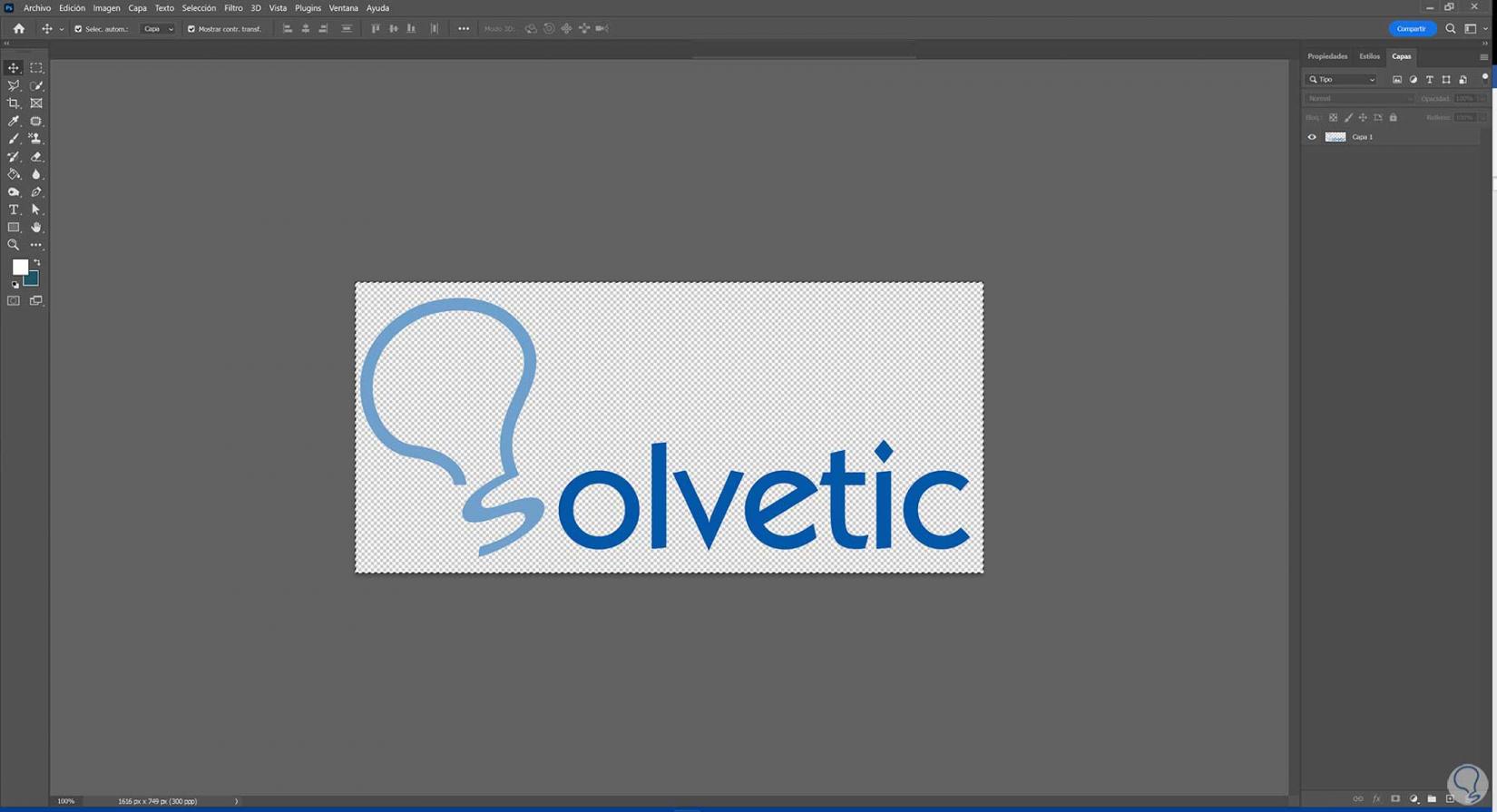This screenshot has width=1497, height=812.
Task: Switch to the Propiedades tab
Action: coord(1327,56)
